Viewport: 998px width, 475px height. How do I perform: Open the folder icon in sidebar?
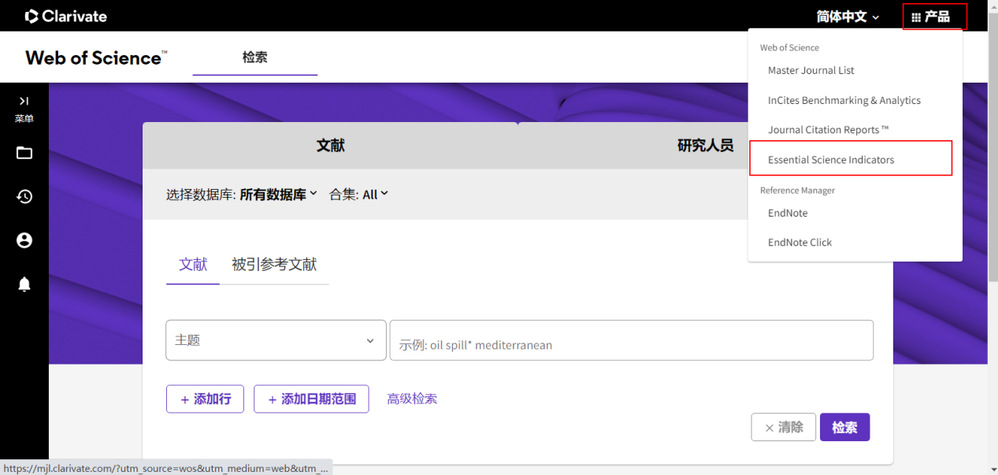(x=24, y=153)
